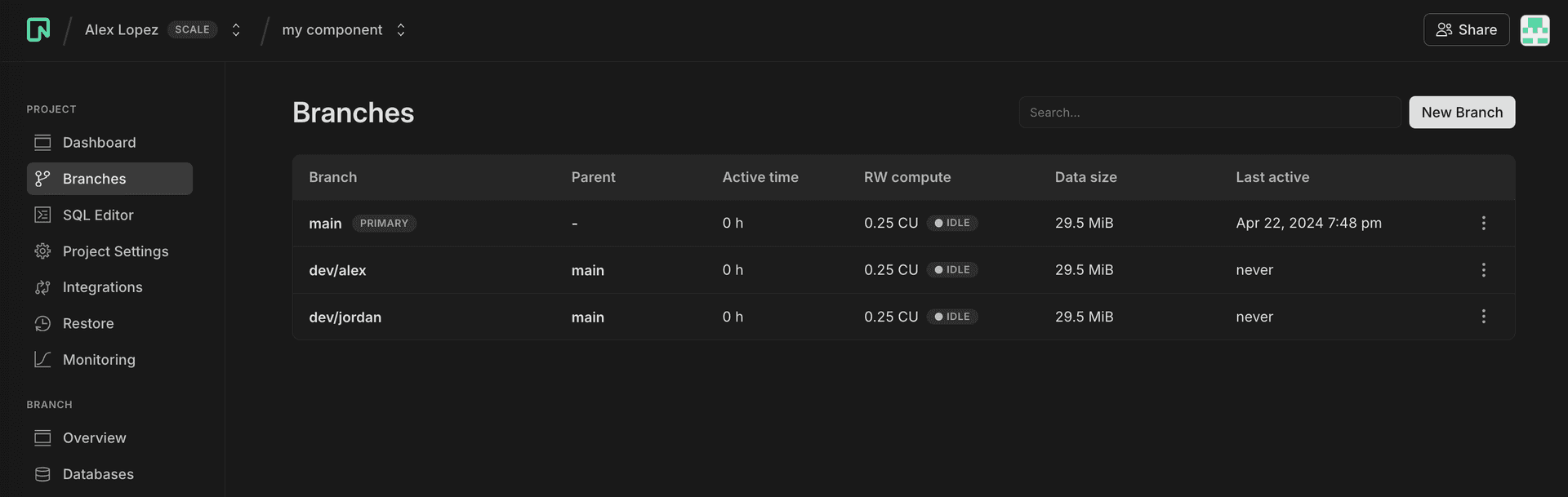Click the New Branch button
Image resolution: width=1568 pixels, height=497 pixels.
click(1461, 113)
